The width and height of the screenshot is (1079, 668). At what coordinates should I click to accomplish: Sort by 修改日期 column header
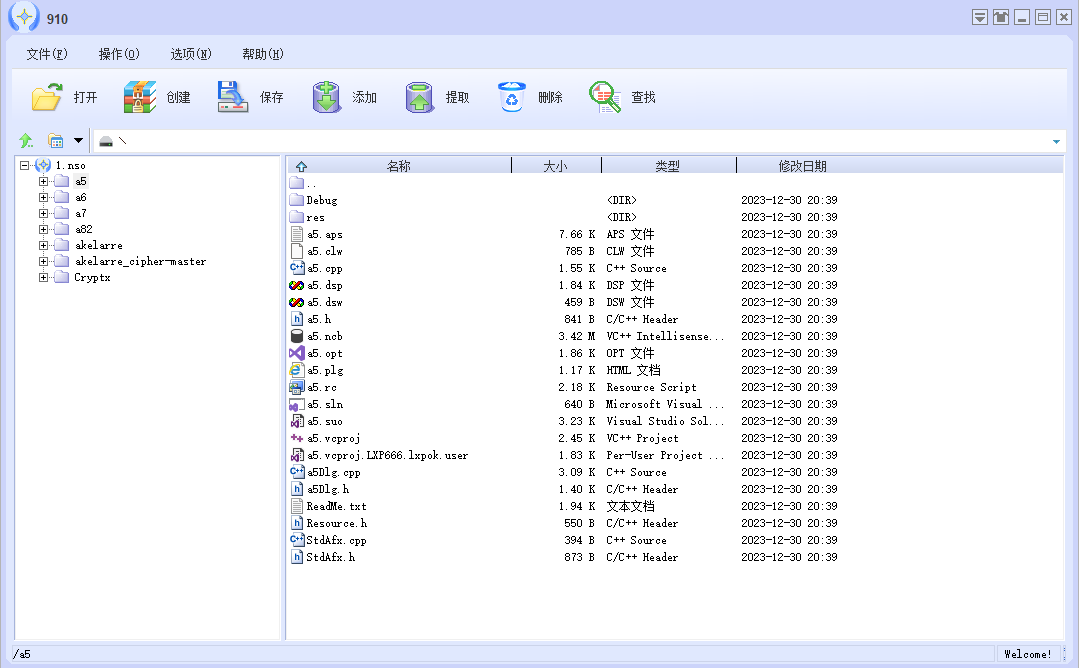[802, 166]
